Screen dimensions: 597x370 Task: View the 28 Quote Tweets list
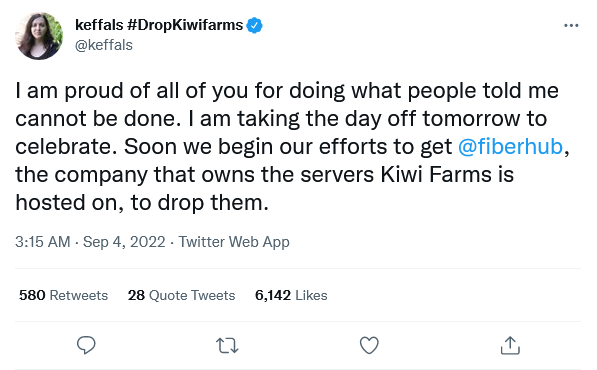(x=181, y=295)
